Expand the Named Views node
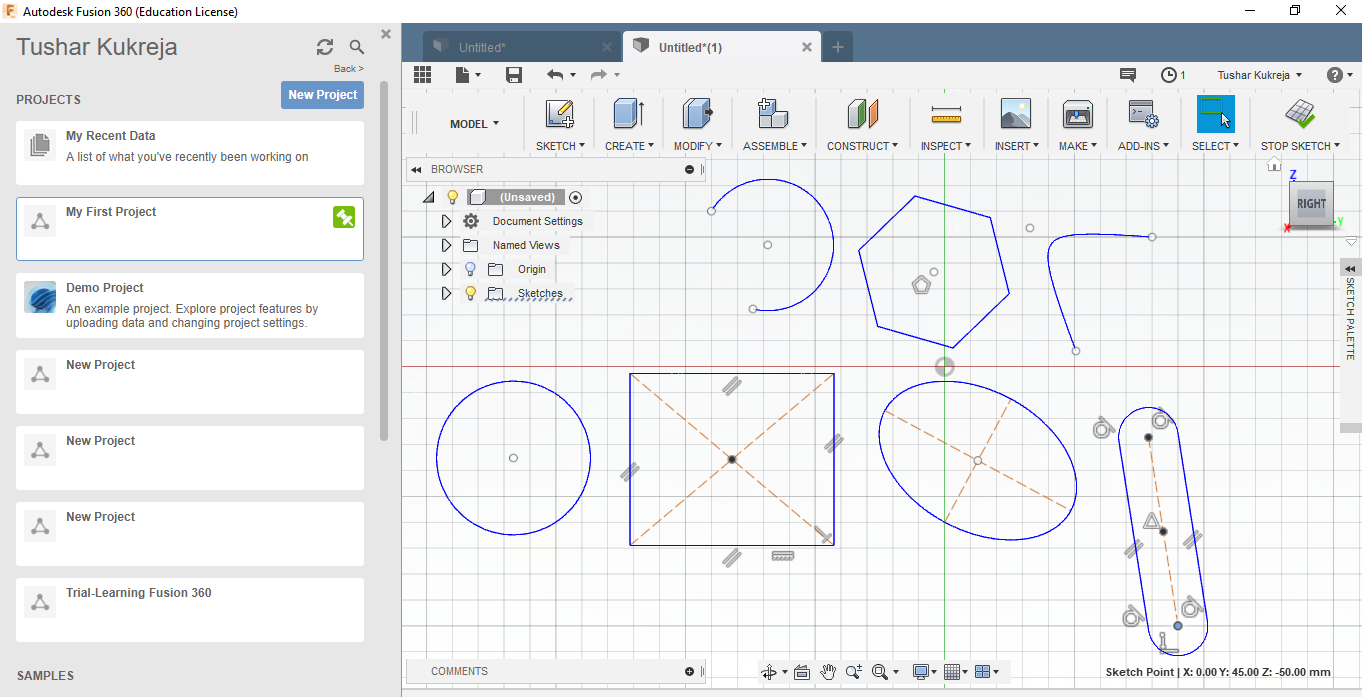The image size is (1362, 697). 447,245
